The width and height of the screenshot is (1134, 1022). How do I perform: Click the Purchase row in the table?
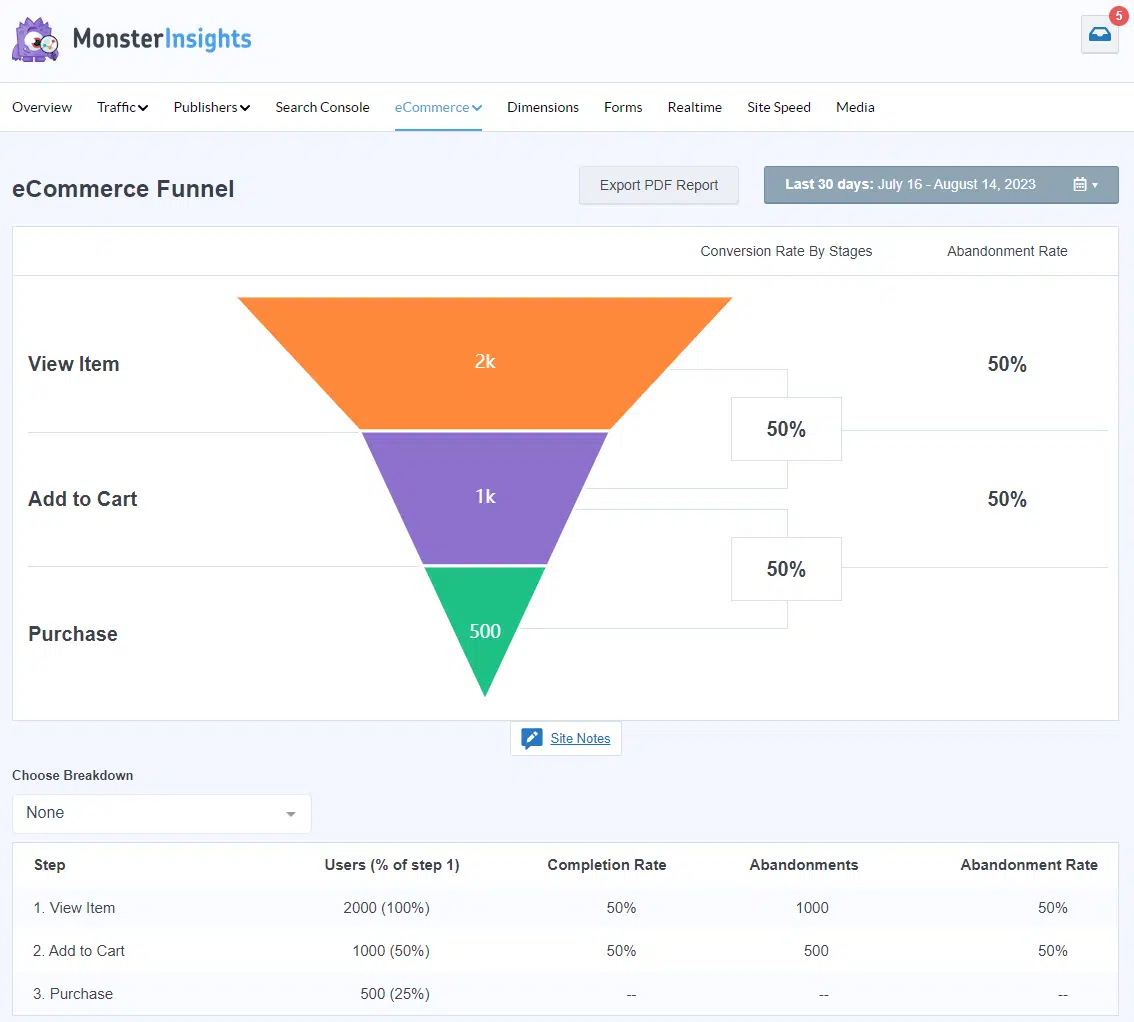(x=73, y=994)
